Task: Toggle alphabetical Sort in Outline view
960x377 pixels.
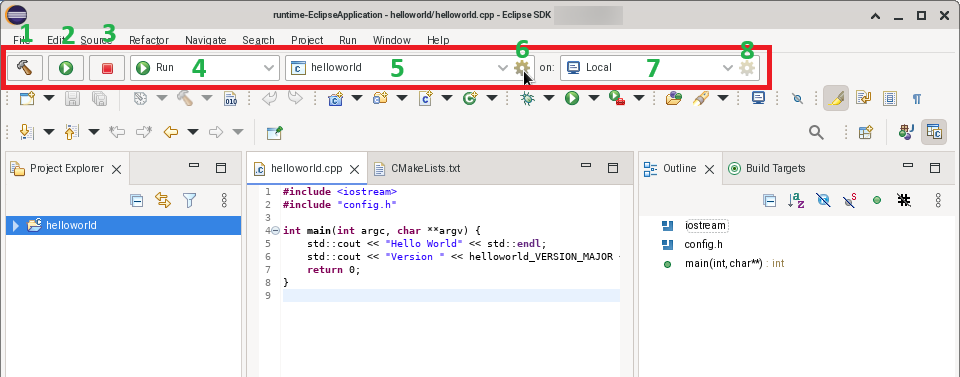Action: click(x=796, y=200)
